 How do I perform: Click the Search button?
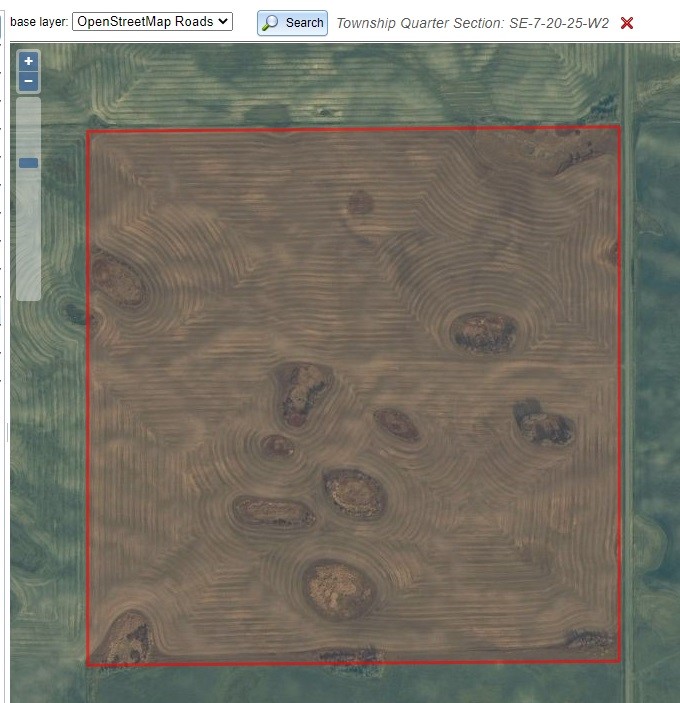pyautogui.click(x=292, y=23)
